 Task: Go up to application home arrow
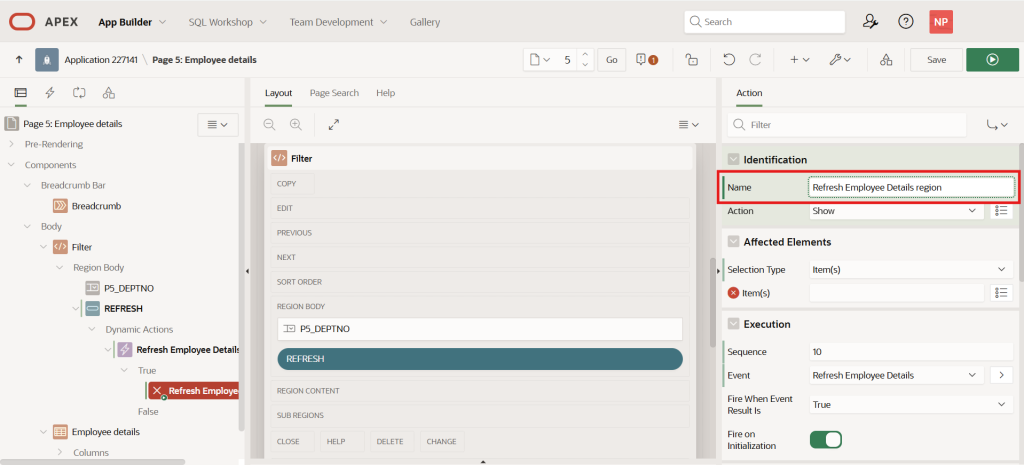click(19, 59)
